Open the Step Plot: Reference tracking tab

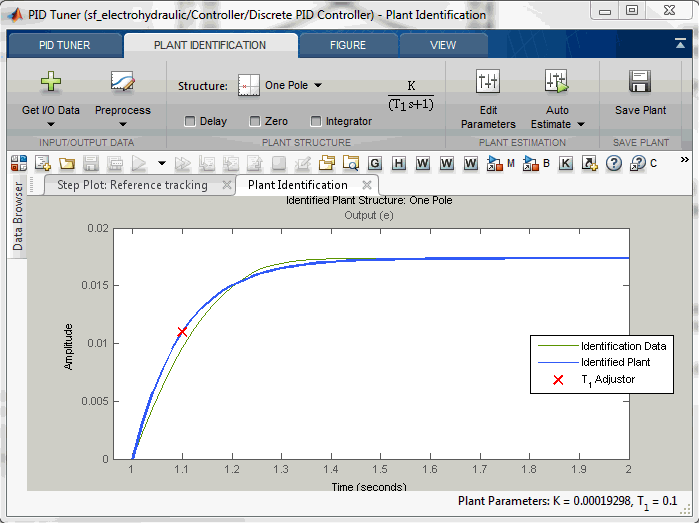pyautogui.click(x=132, y=185)
